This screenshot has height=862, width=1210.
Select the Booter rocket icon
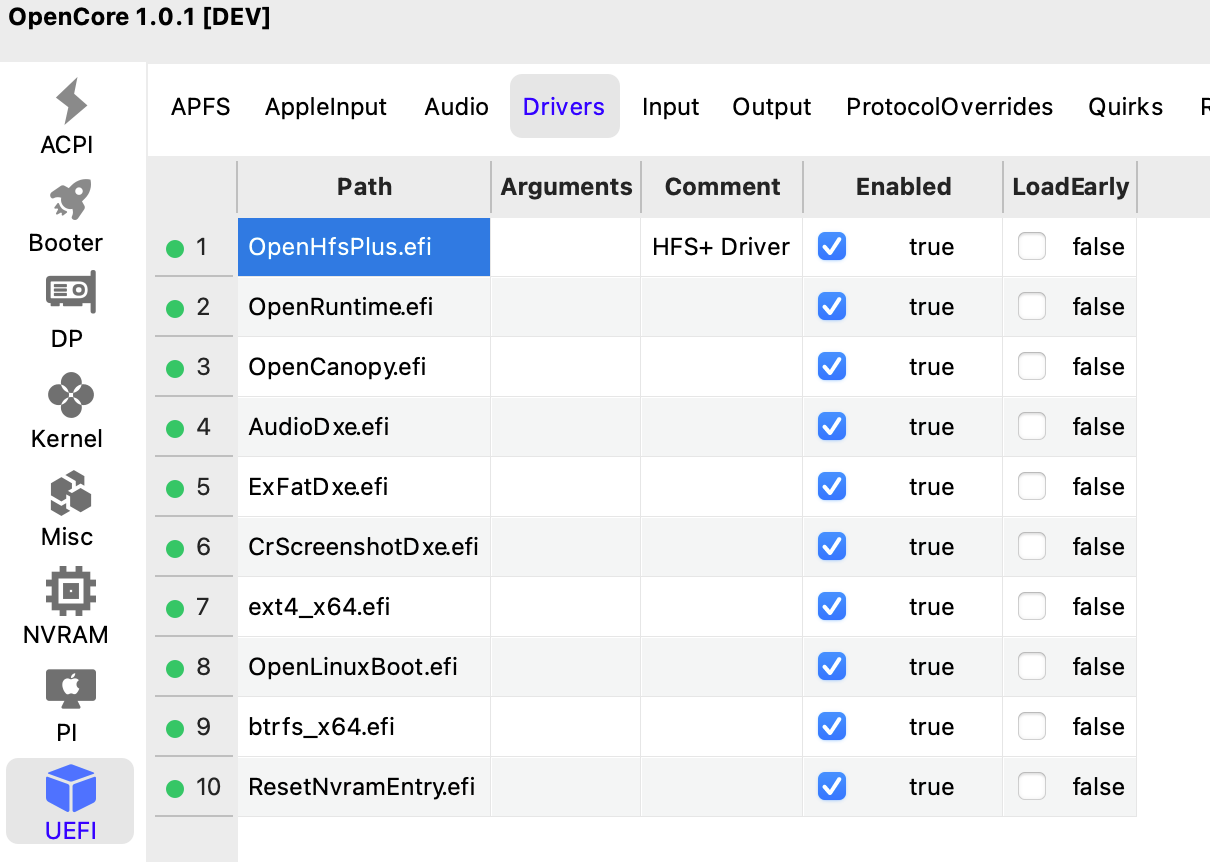point(69,200)
